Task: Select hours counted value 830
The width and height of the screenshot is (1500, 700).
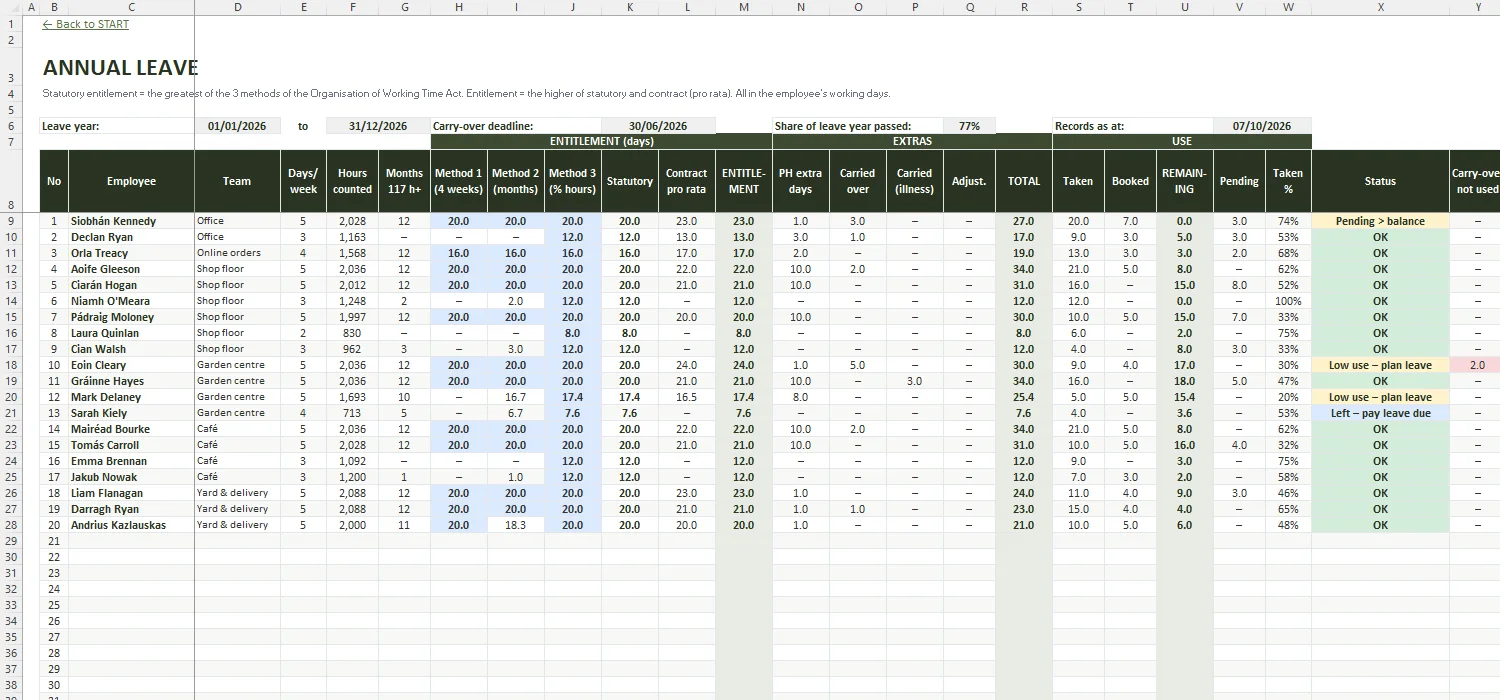Action: click(352, 333)
